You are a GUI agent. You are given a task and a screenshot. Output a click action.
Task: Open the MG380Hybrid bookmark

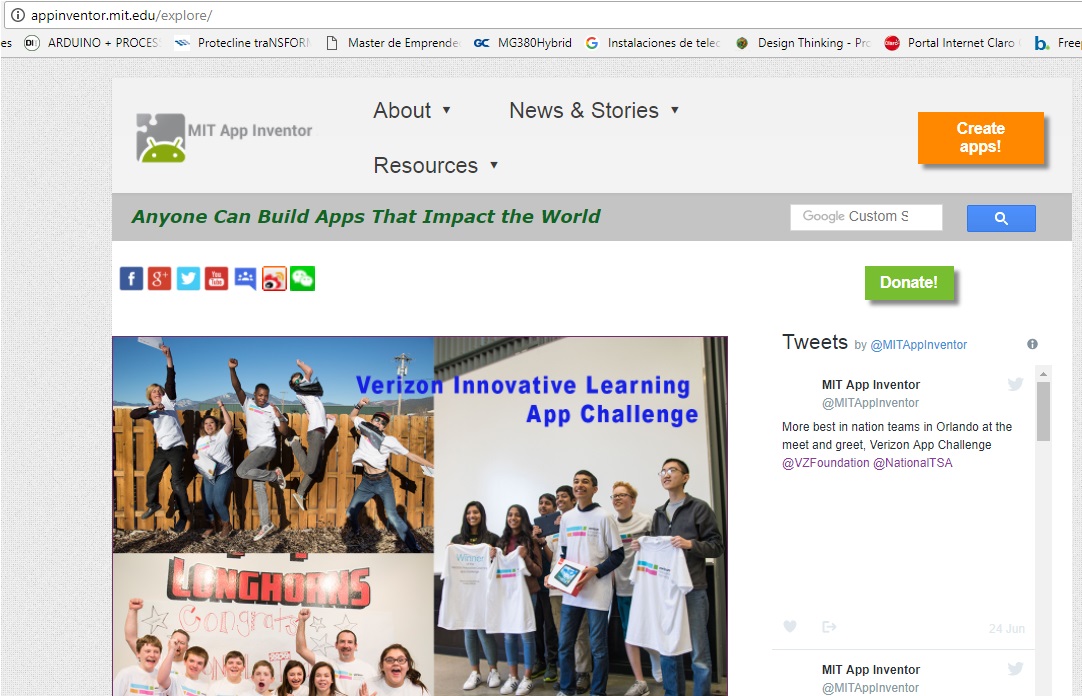pos(522,43)
